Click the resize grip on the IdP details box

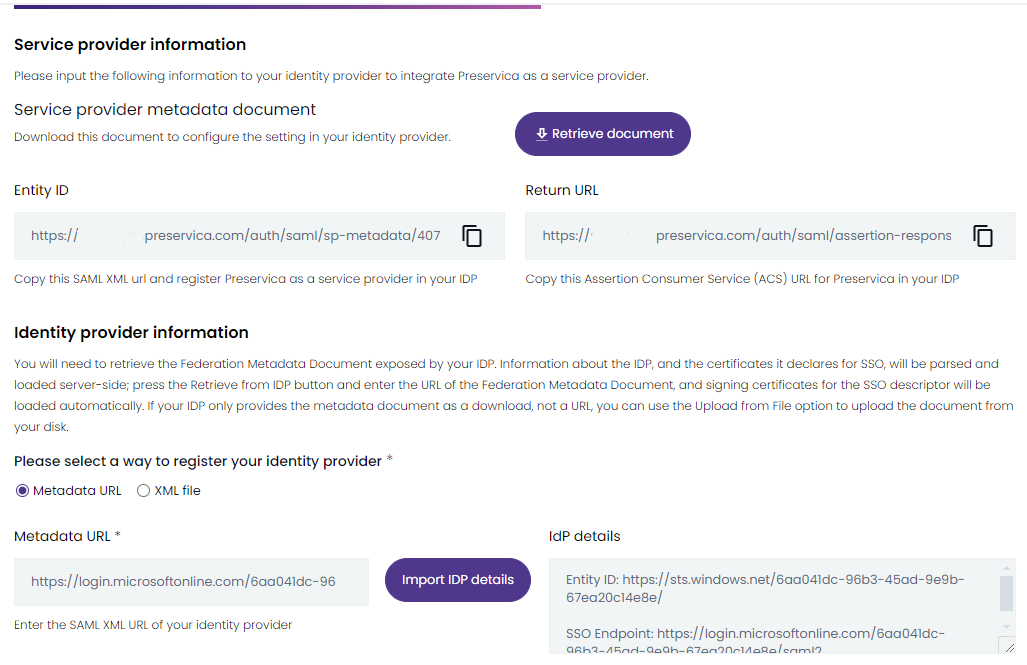pyautogui.click(x=1009, y=647)
